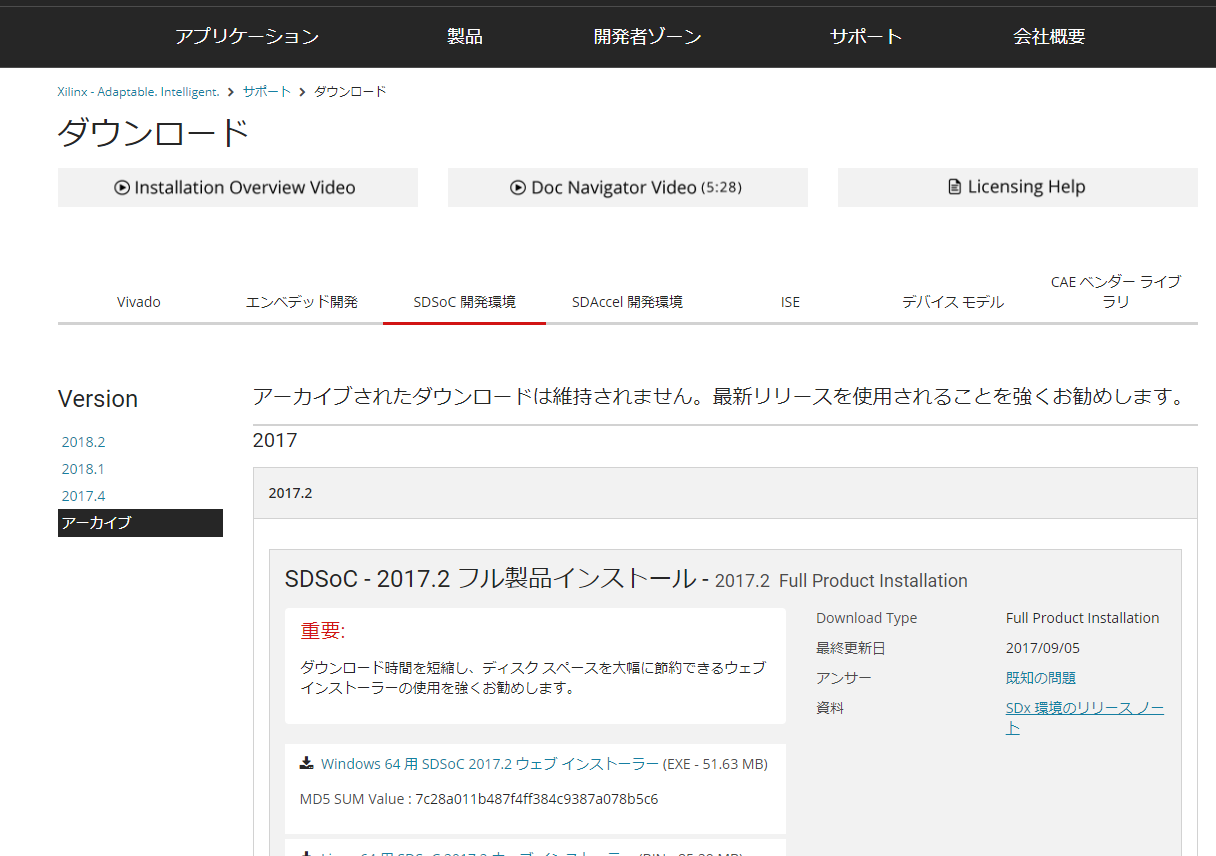This screenshot has height=856, width=1216.
Task: Open the ISE downloads tab
Action: [790, 302]
